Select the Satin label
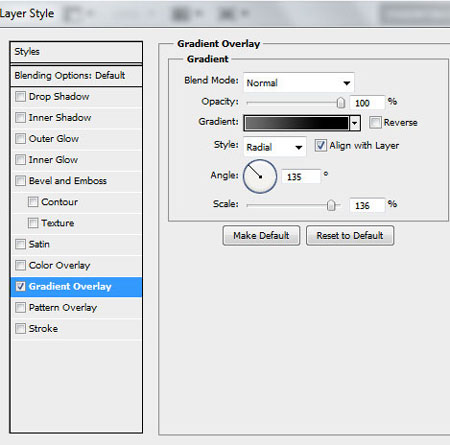 tap(39, 244)
